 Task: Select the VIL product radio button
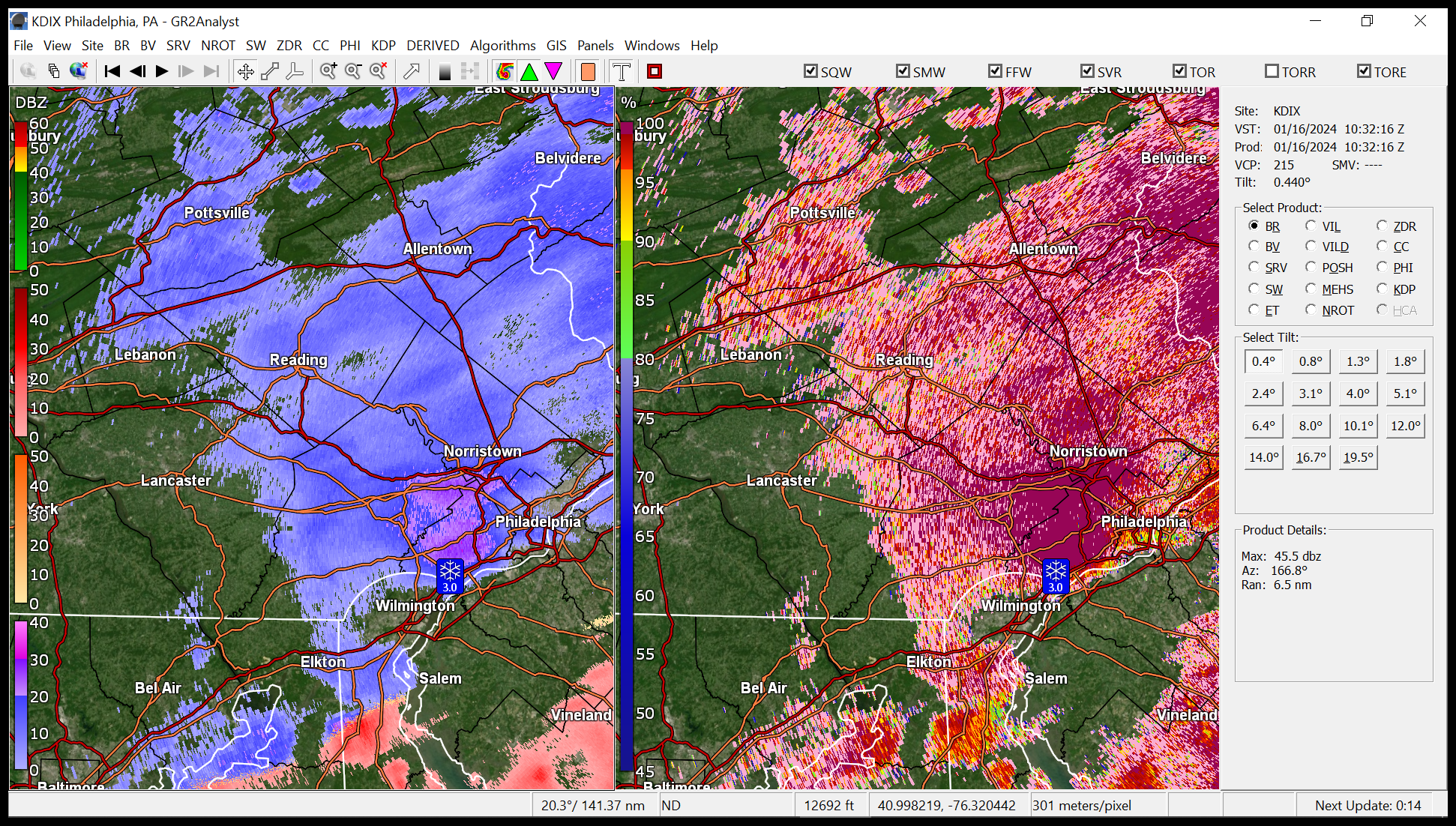(1311, 226)
